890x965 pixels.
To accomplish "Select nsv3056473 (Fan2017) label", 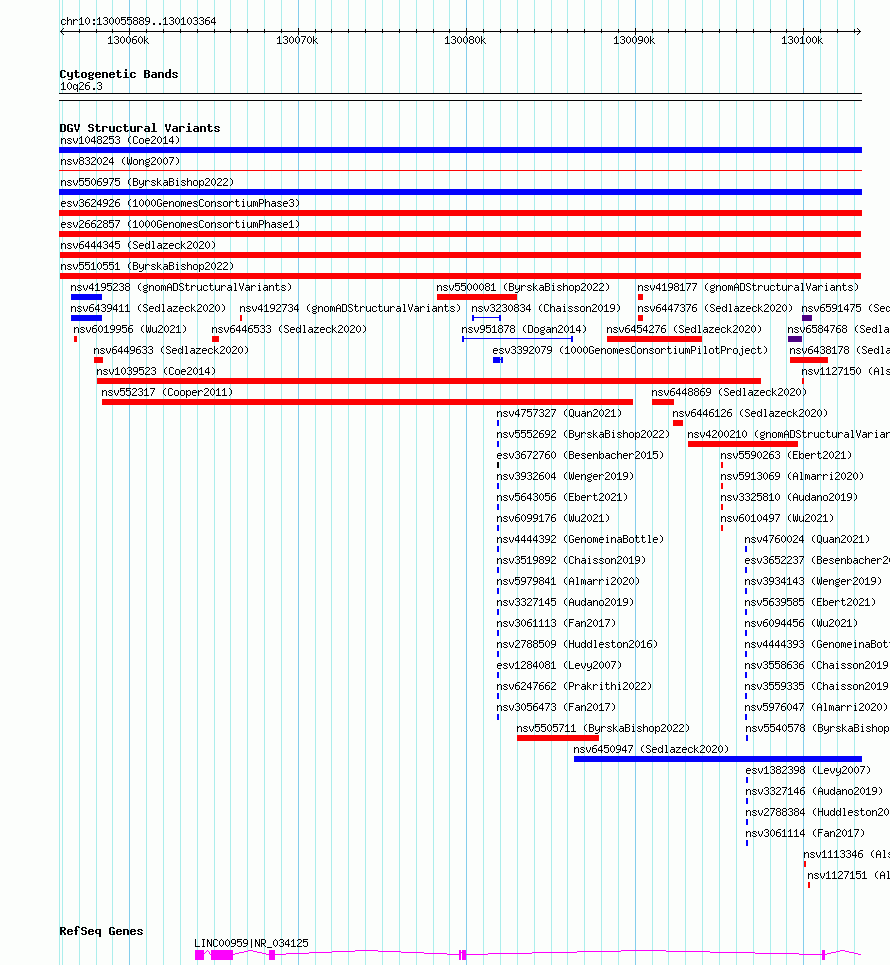I will (x=556, y=707).
